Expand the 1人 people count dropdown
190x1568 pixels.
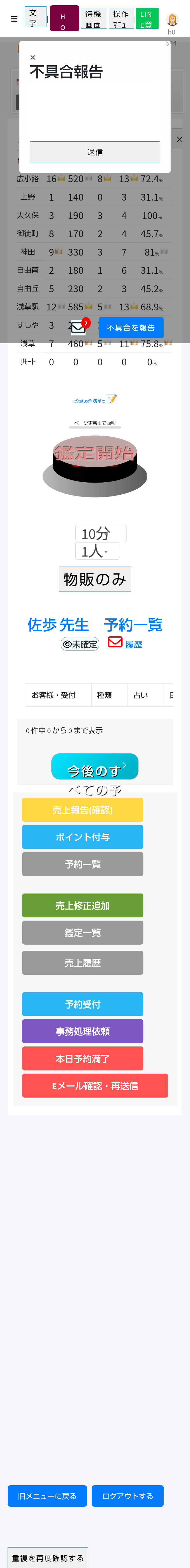coord(96,552)
